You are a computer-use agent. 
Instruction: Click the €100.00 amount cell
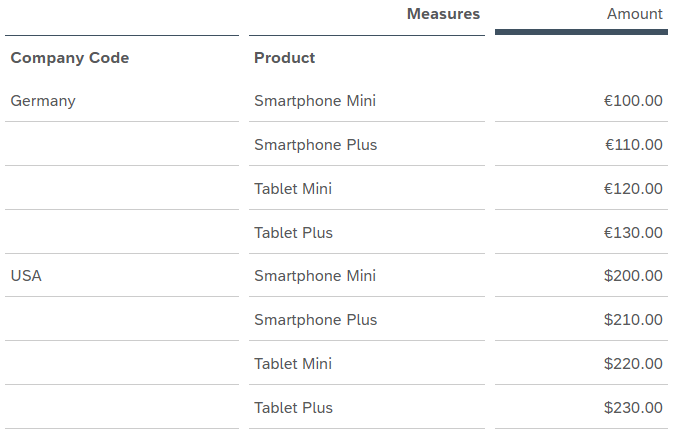pyautogui.click(x=633, y=101)
